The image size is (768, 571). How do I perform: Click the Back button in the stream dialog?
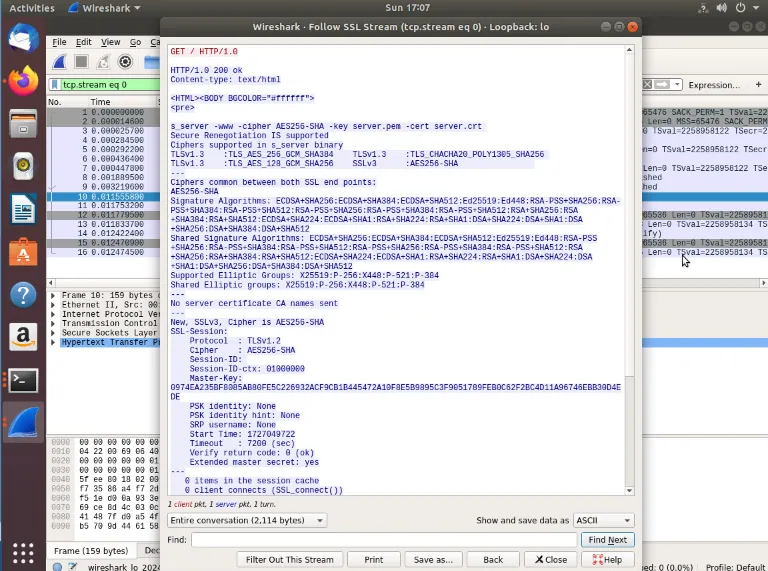pyautogui.click(x=493, y=560)
